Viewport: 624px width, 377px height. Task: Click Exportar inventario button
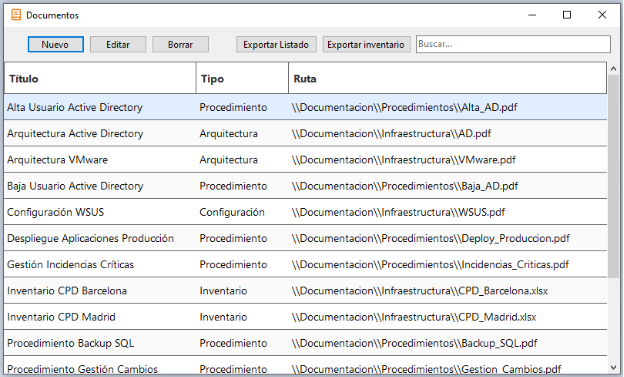coord(366,44)
